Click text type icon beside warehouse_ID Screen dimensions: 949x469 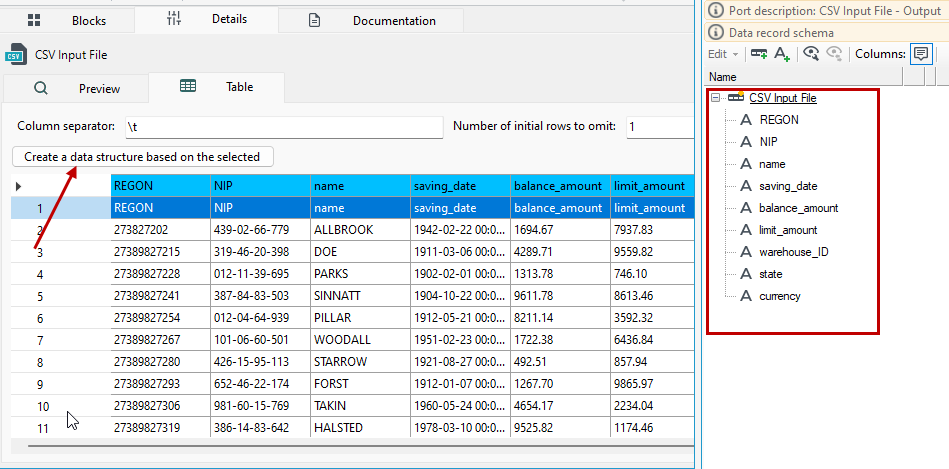click(746, 252)
